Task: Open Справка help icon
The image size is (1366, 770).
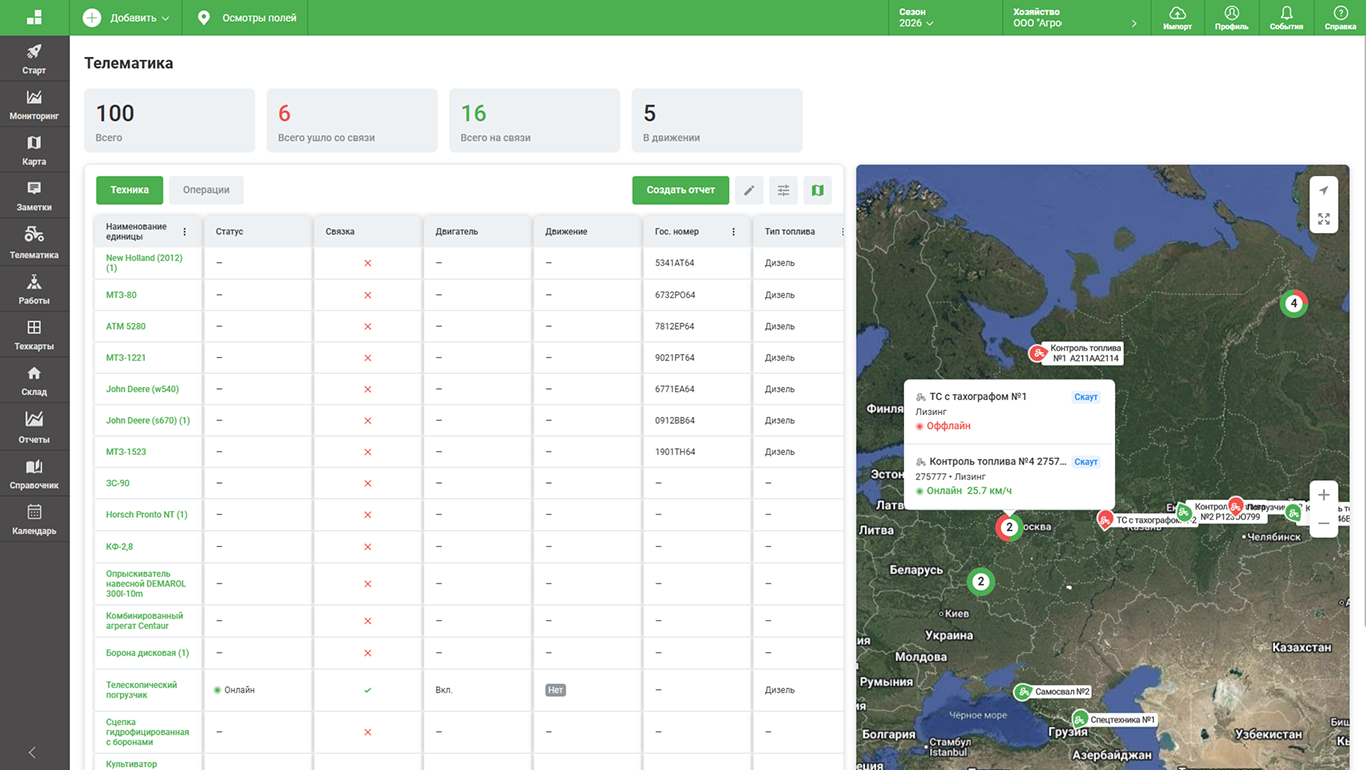Action: [1340, 18]
